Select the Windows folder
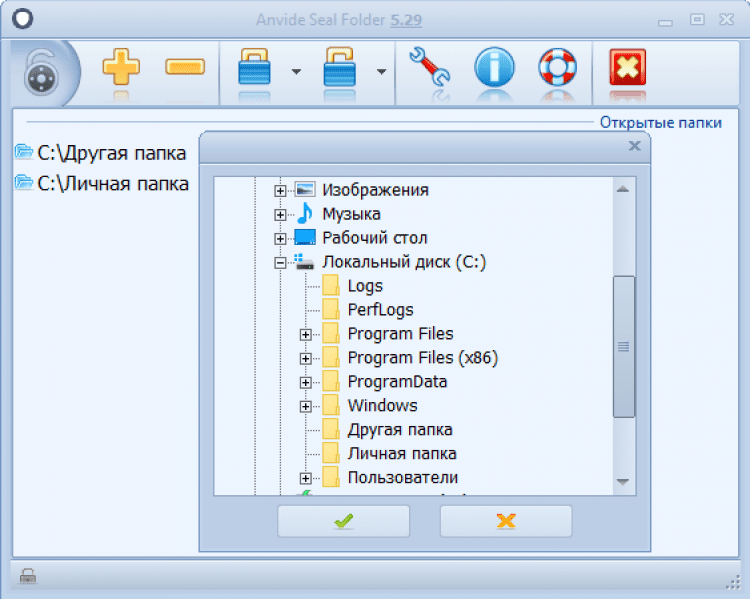Viewport: 750px width, 599px height. [x=382, y=406]
